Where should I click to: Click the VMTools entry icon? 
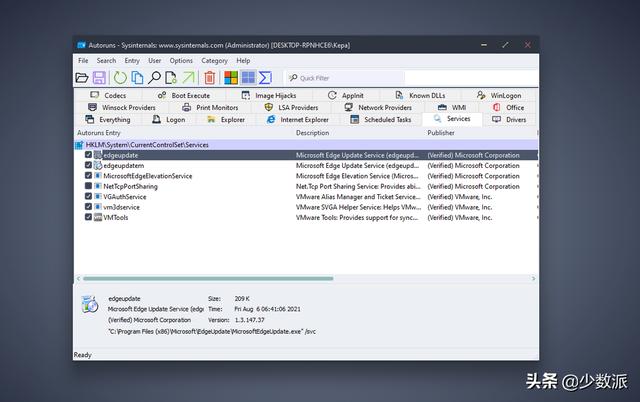[98, 218]
